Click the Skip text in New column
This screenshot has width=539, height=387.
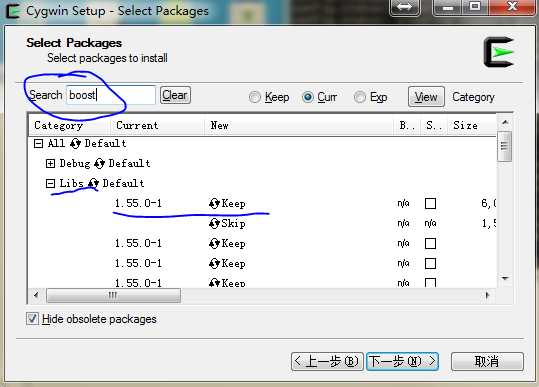(233, 224)
